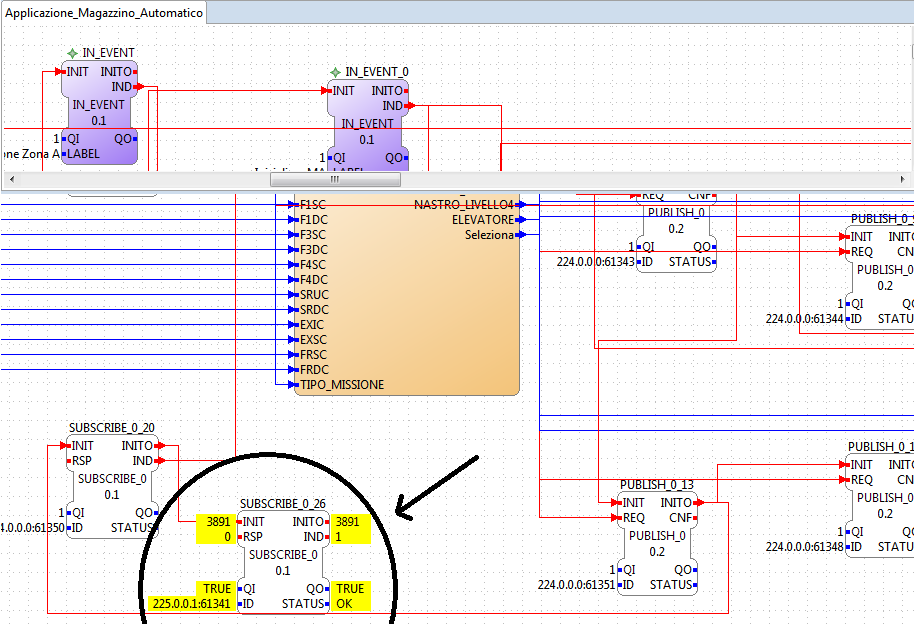Click the F1SC input pin
Viewport: 914px width, 624px height.
[313, 205]
